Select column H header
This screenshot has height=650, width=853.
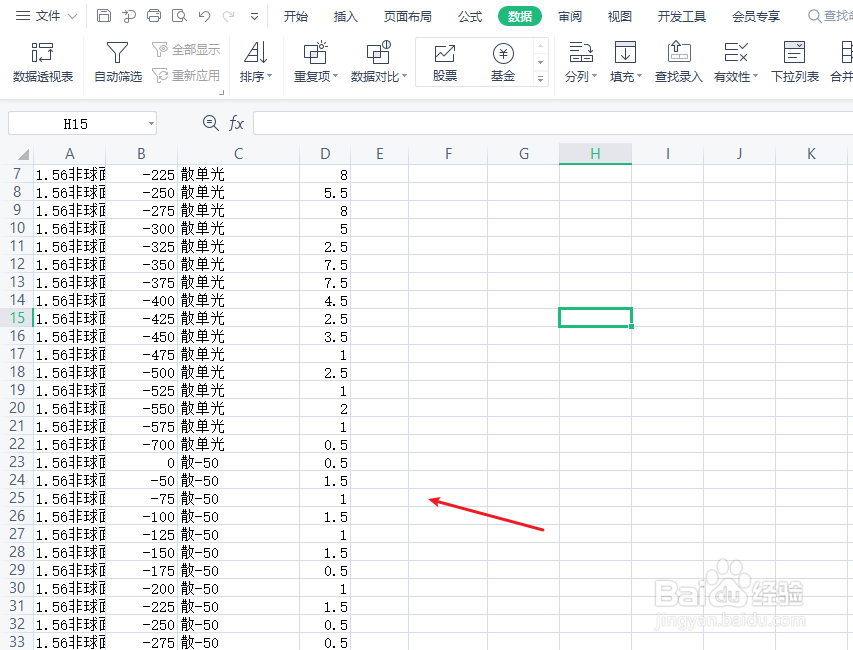(x=595, y=154)
